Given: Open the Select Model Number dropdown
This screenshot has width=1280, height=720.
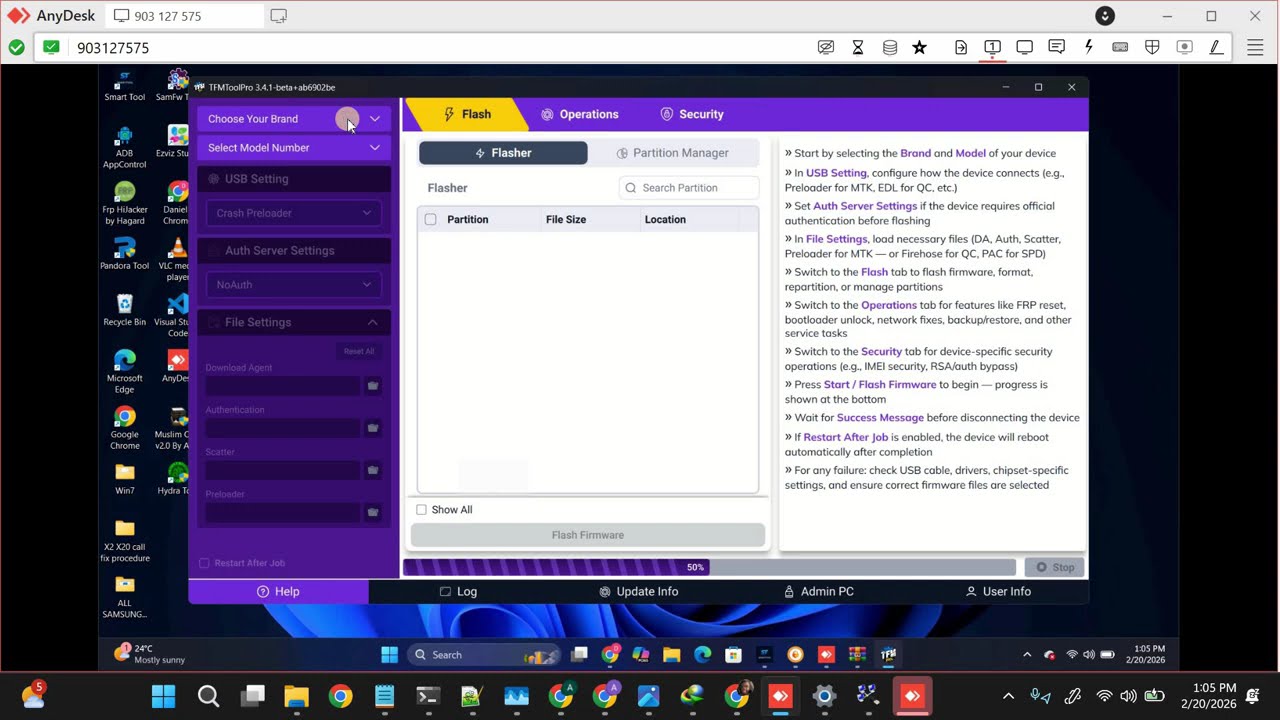Looking at the screenshot, I should point(294,148).
